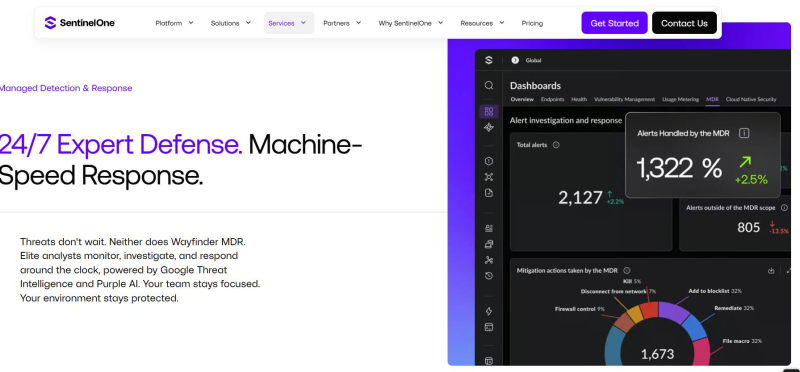Click bottom panel layout icon in sidebar
Image resolution: width=800 pixels, height=372 pixels.
point(489,361)
